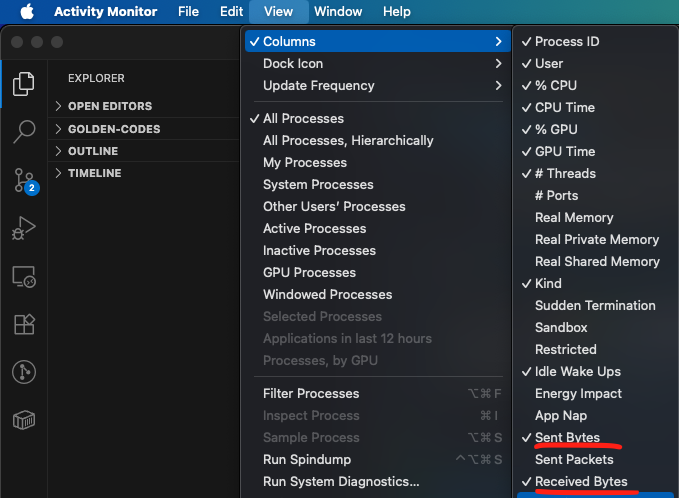Open the Edit menu

231,11
